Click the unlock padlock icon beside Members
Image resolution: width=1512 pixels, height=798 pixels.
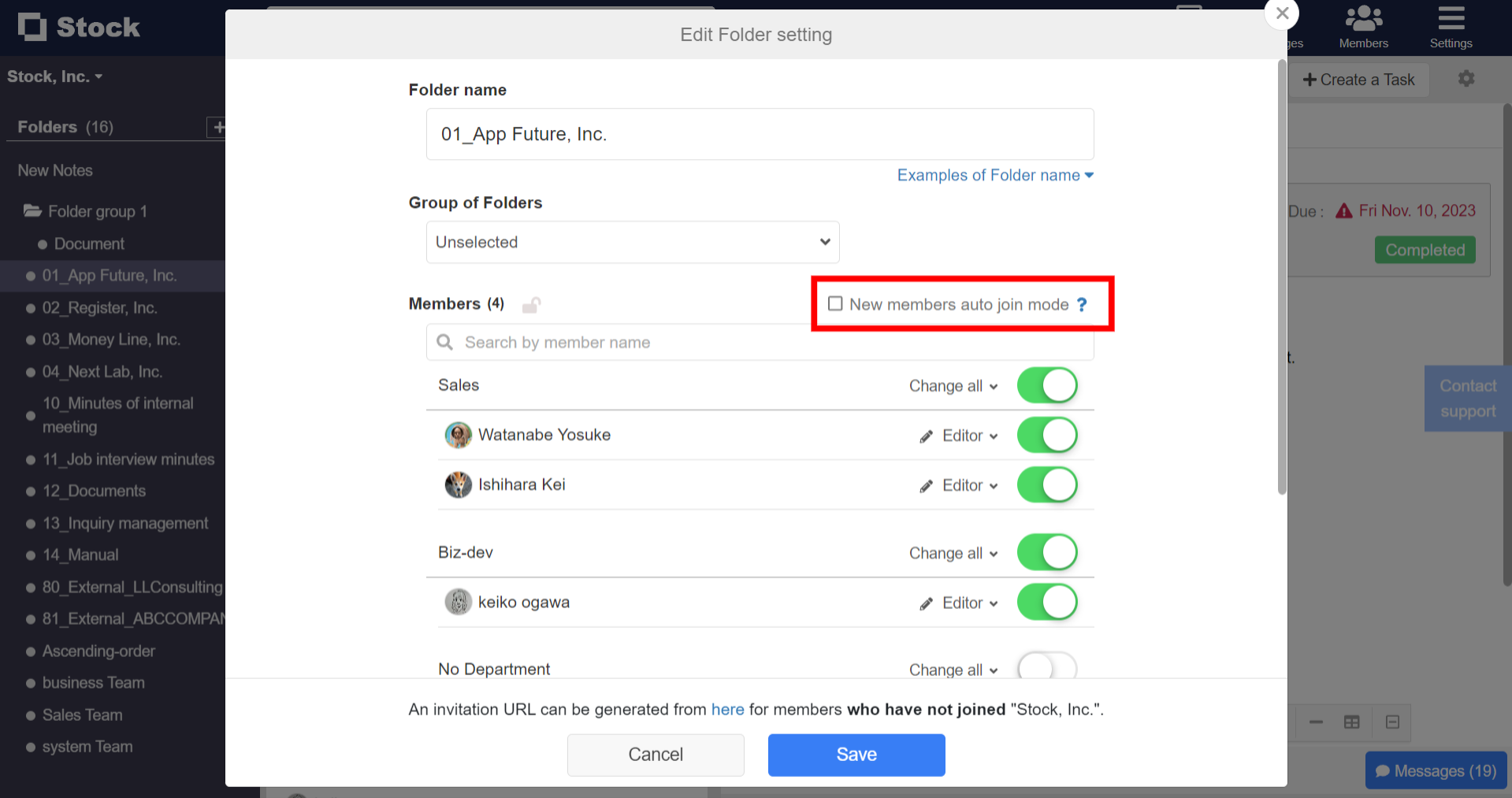click(532, 305)
